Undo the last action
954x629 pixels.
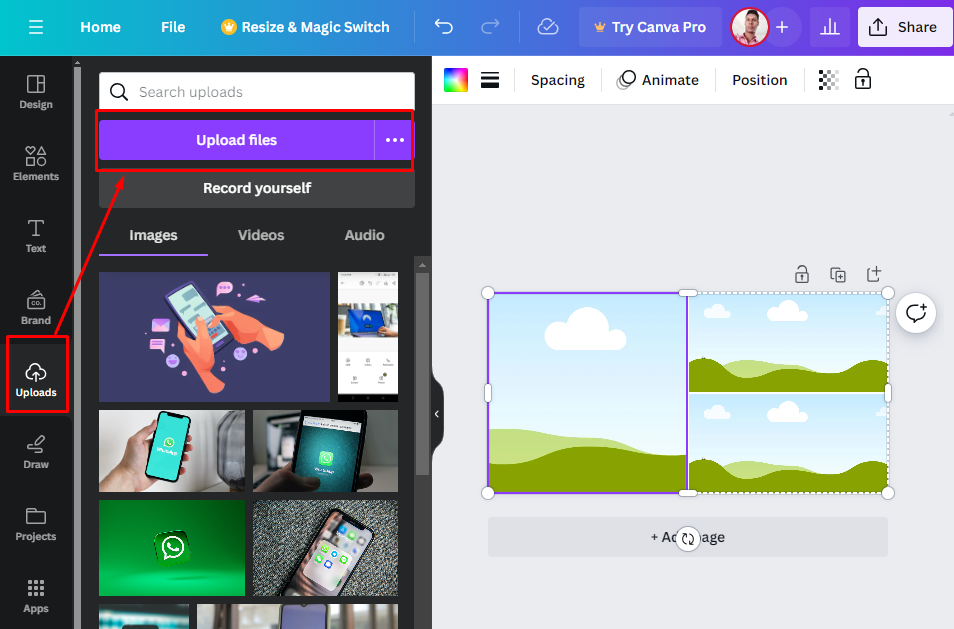click(444, 27)
